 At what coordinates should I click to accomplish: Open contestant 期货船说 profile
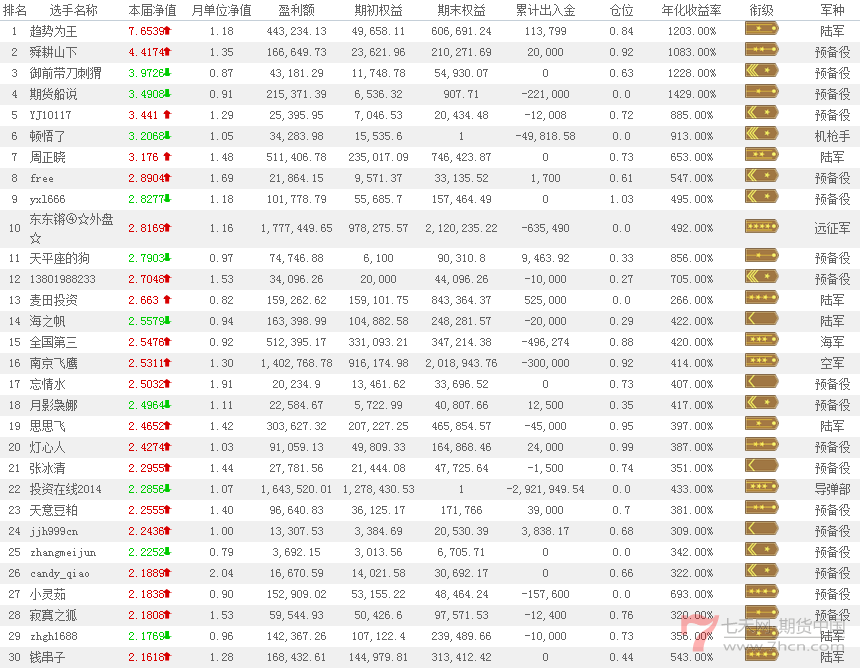53,94
